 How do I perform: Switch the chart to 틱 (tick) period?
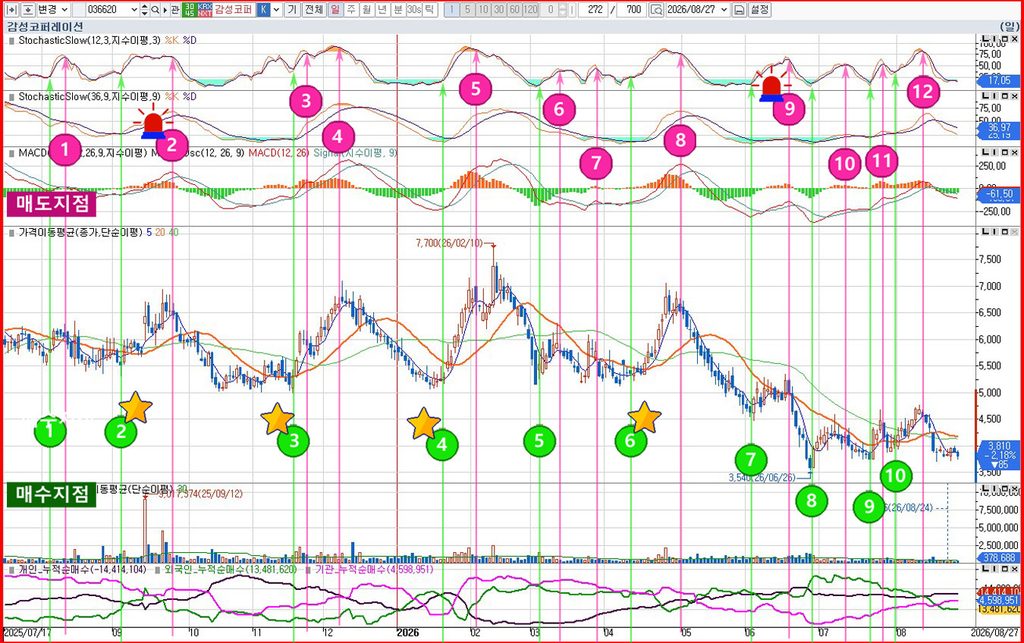tap(430, 10)
